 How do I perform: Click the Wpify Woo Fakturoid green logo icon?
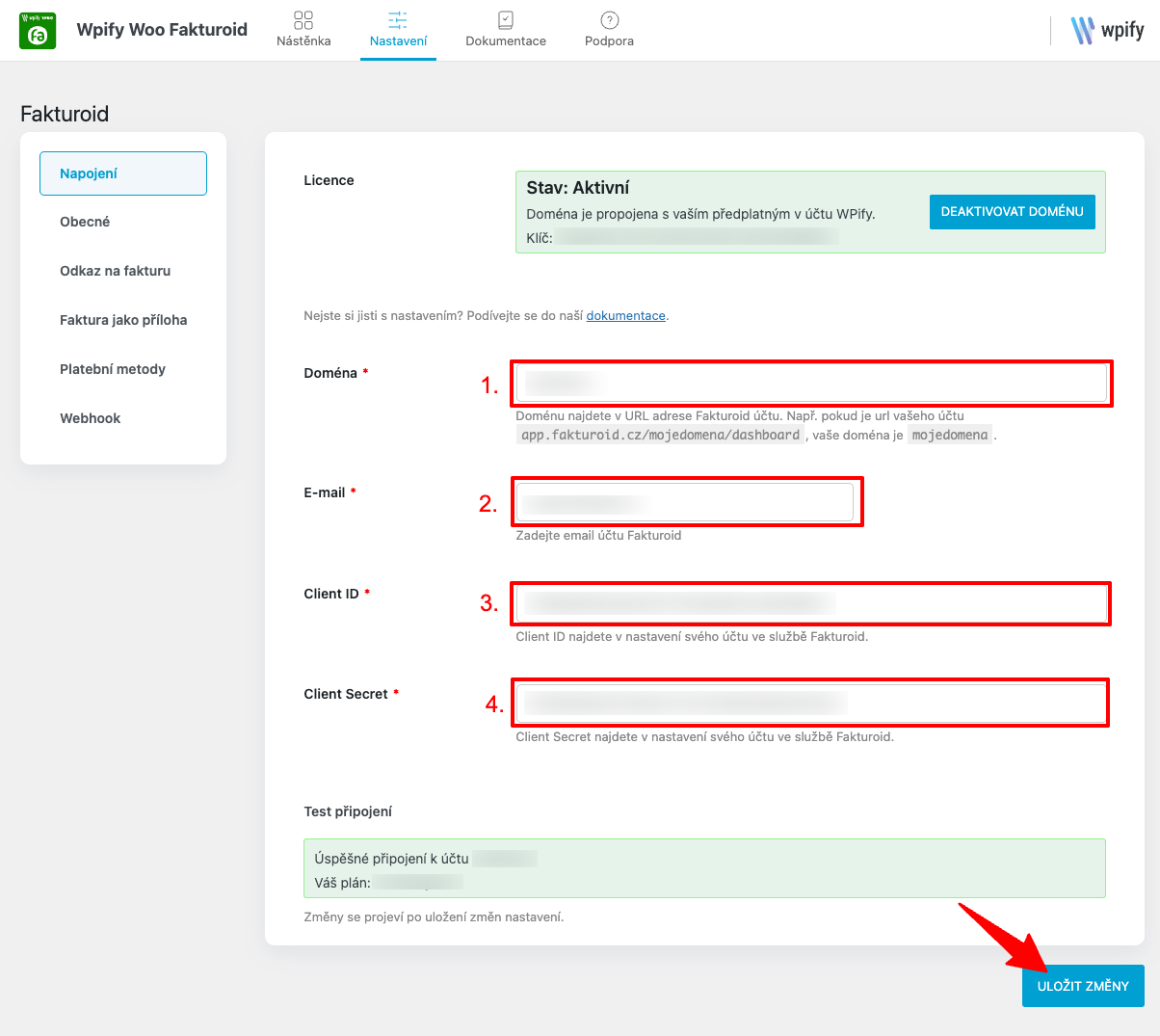click(x=38, y=31)
